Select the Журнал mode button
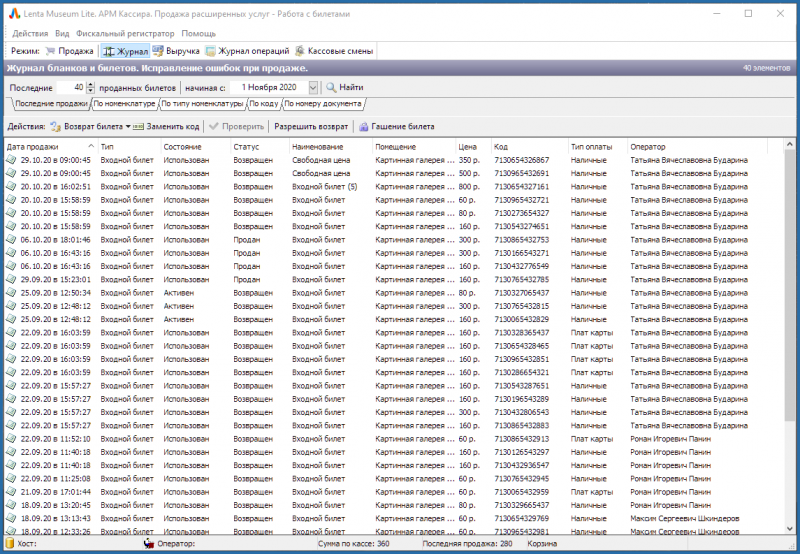This screenshot has width=800, height=554. 125,50
